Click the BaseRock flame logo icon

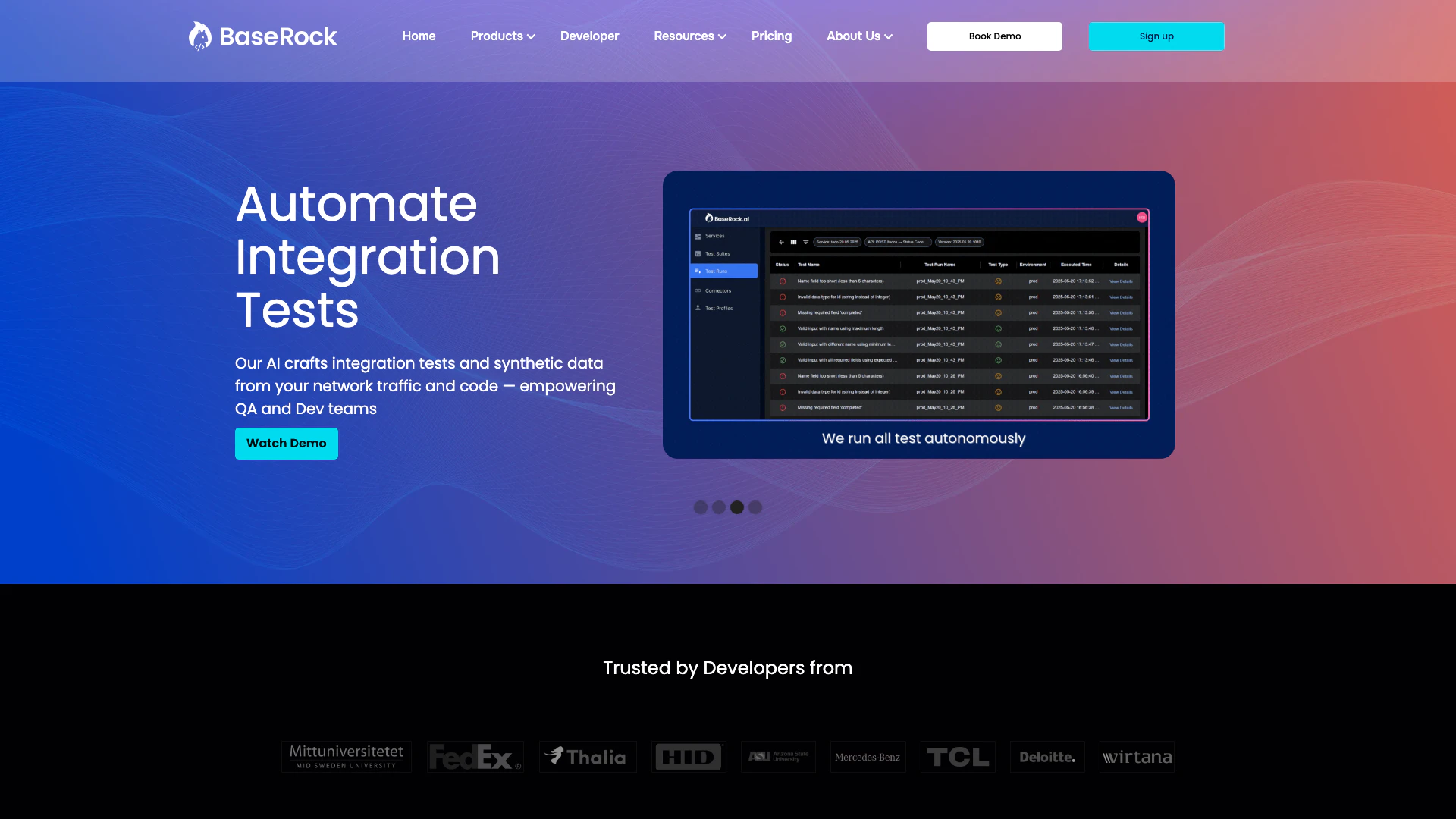tap(200, 36)
